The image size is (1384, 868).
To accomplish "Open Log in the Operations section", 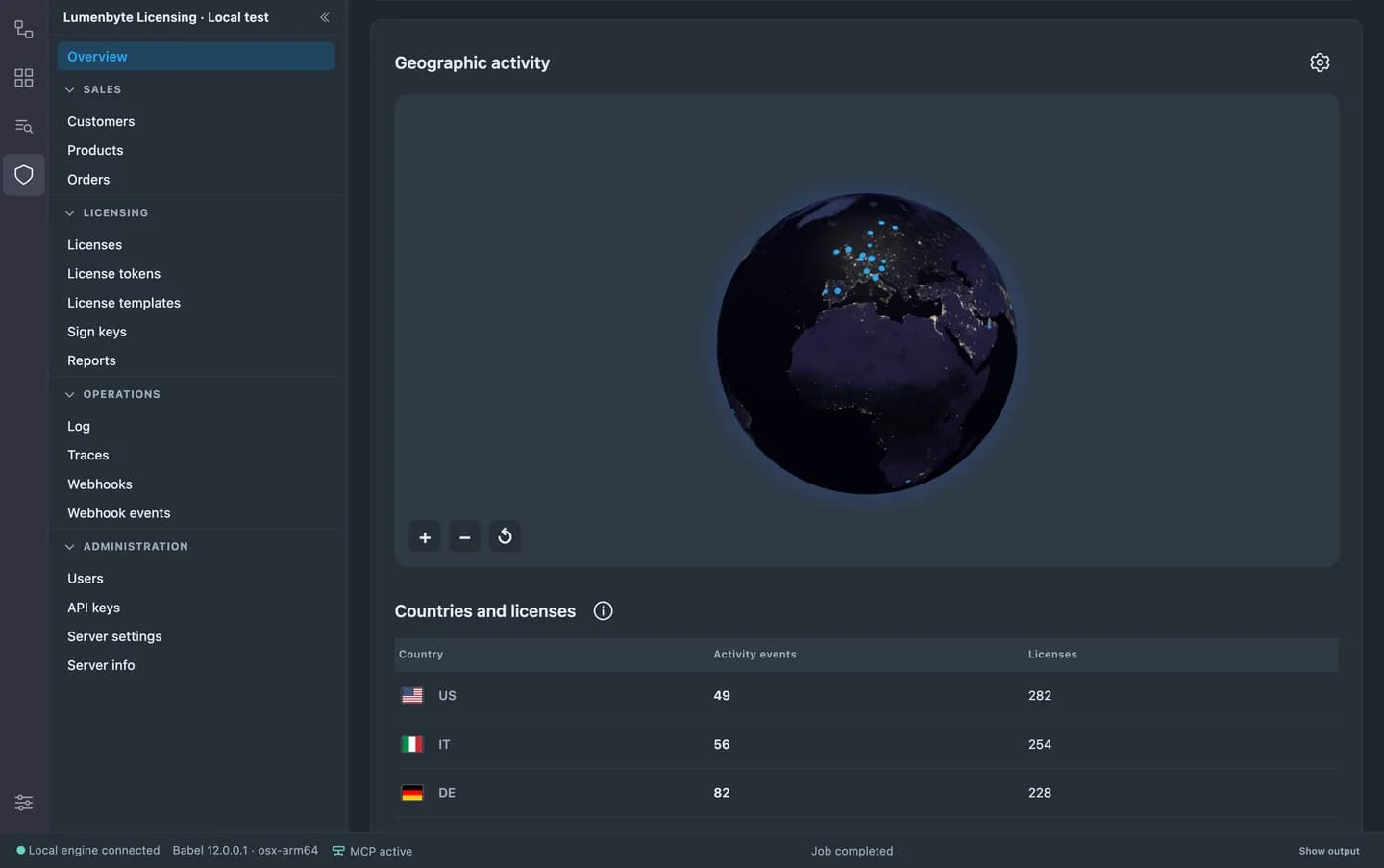I will point(79,426).
